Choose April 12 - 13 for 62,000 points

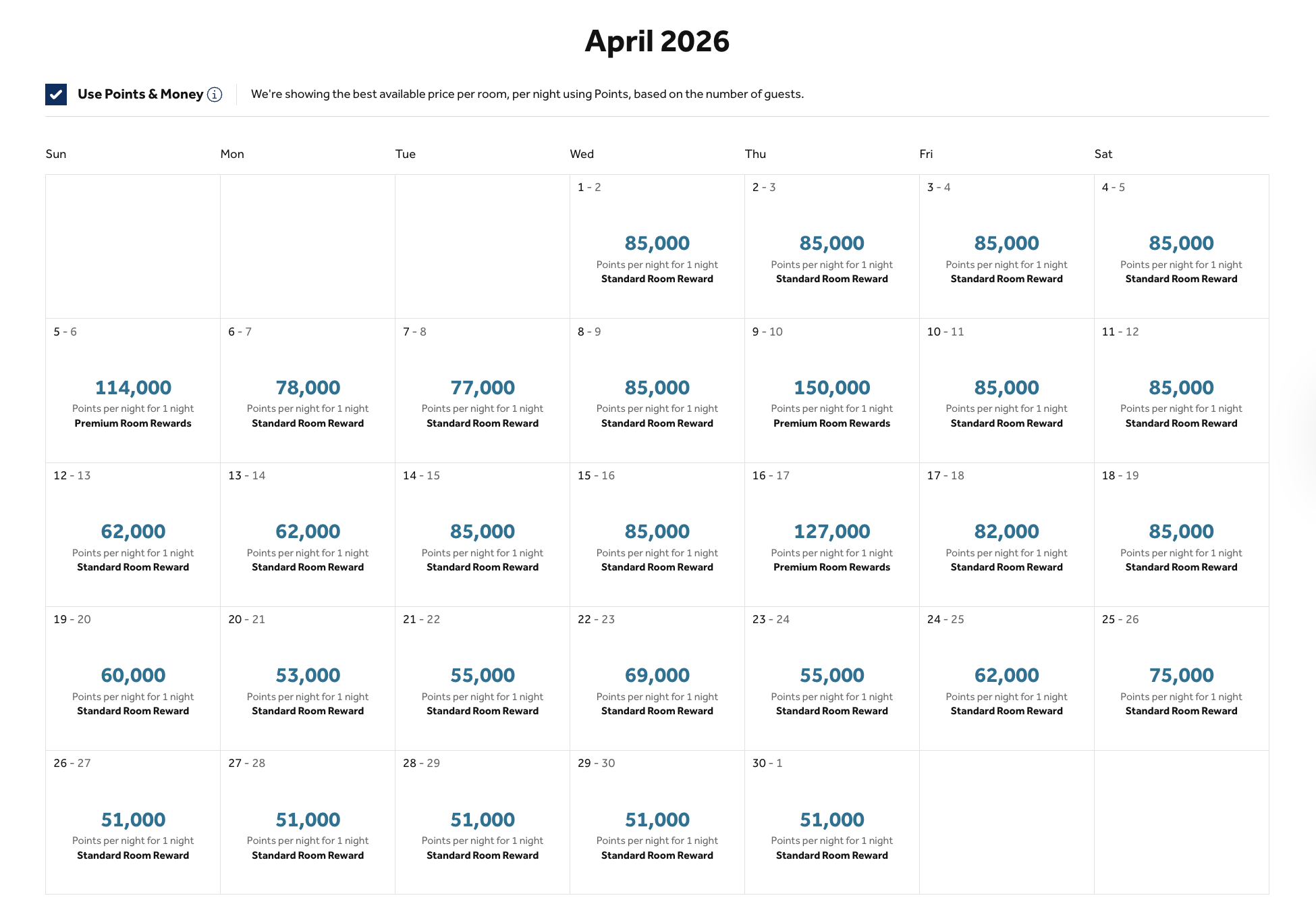(x=133, y=535)
